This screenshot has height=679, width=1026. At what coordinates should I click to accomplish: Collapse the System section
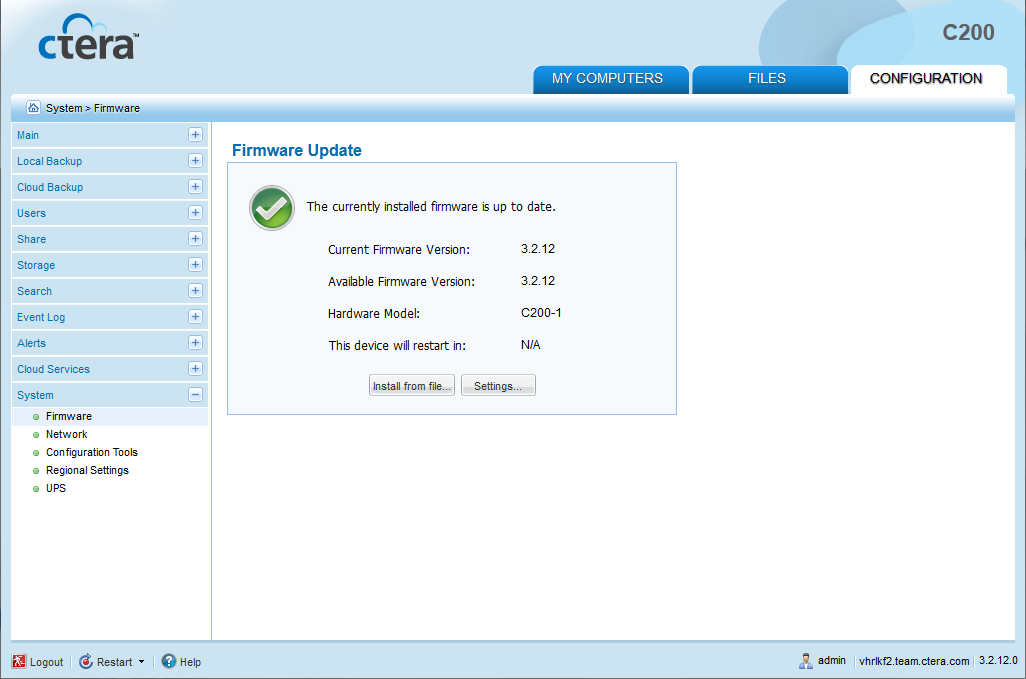pyautogui.click(x=195, y=394)
